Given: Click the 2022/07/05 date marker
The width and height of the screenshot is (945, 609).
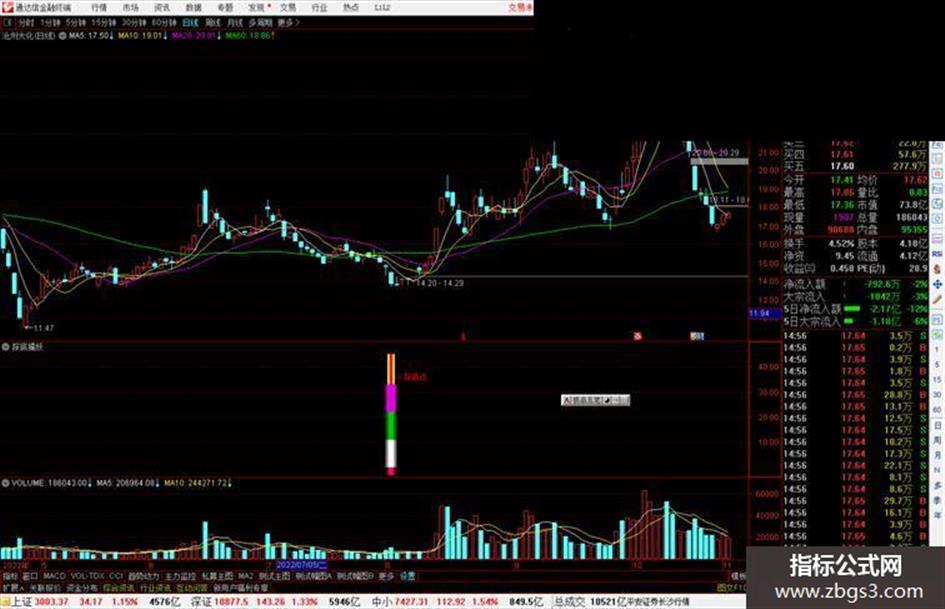Looking at the screenshot, I should [302, 566].
